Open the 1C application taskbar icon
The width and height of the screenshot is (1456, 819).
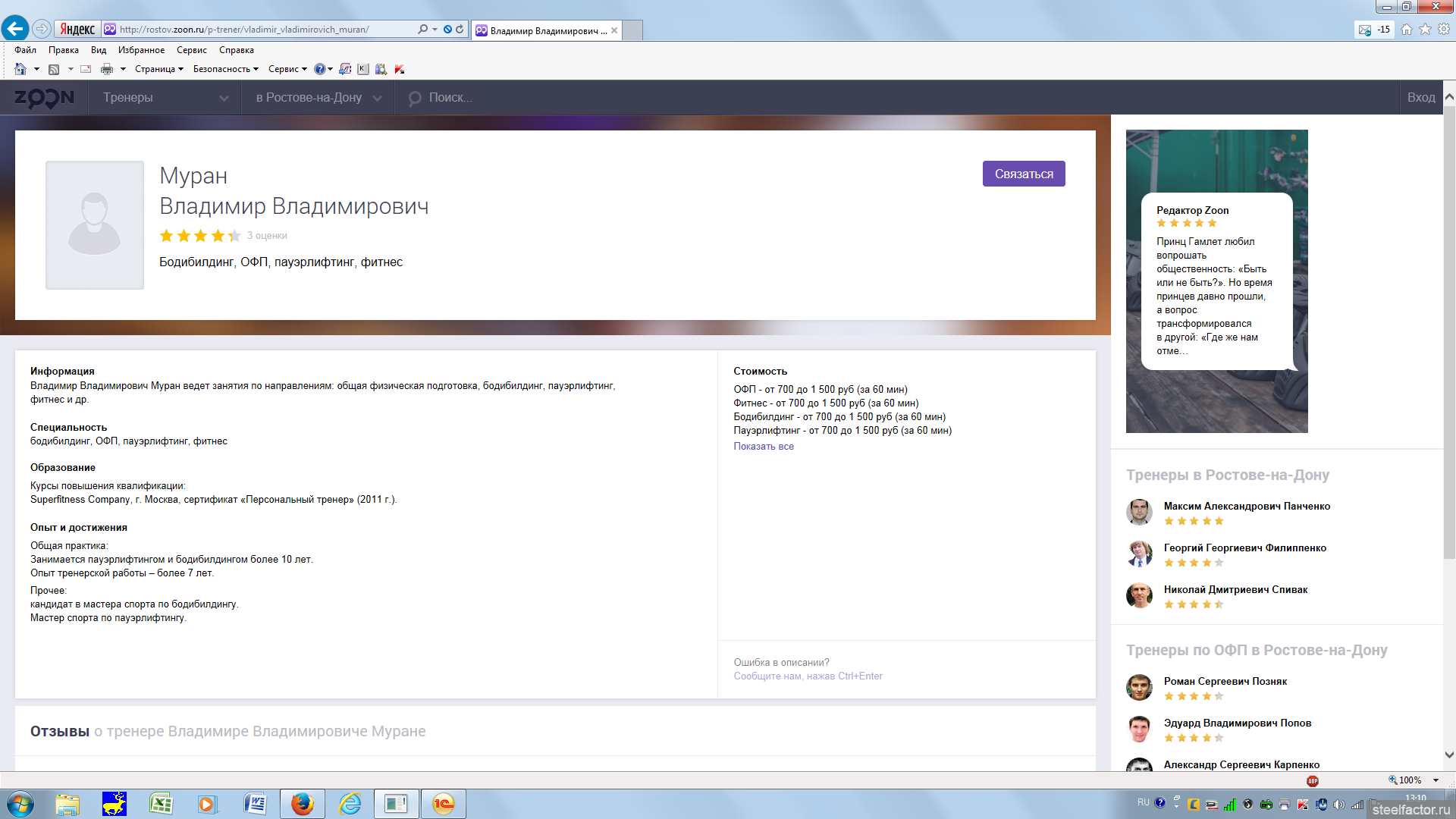444,804
